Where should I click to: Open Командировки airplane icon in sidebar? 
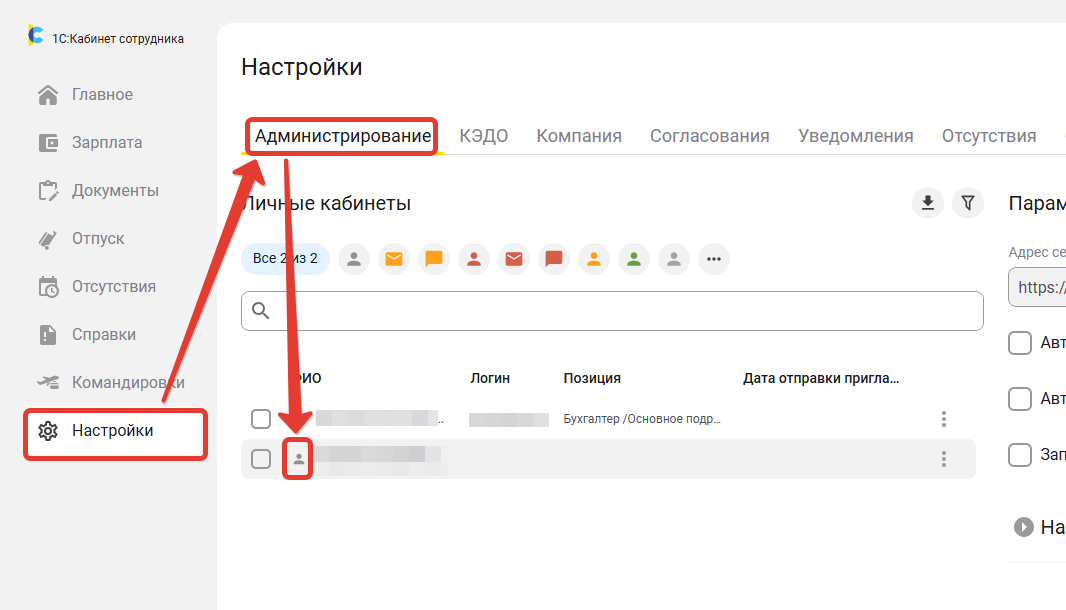tap(48, 382)
